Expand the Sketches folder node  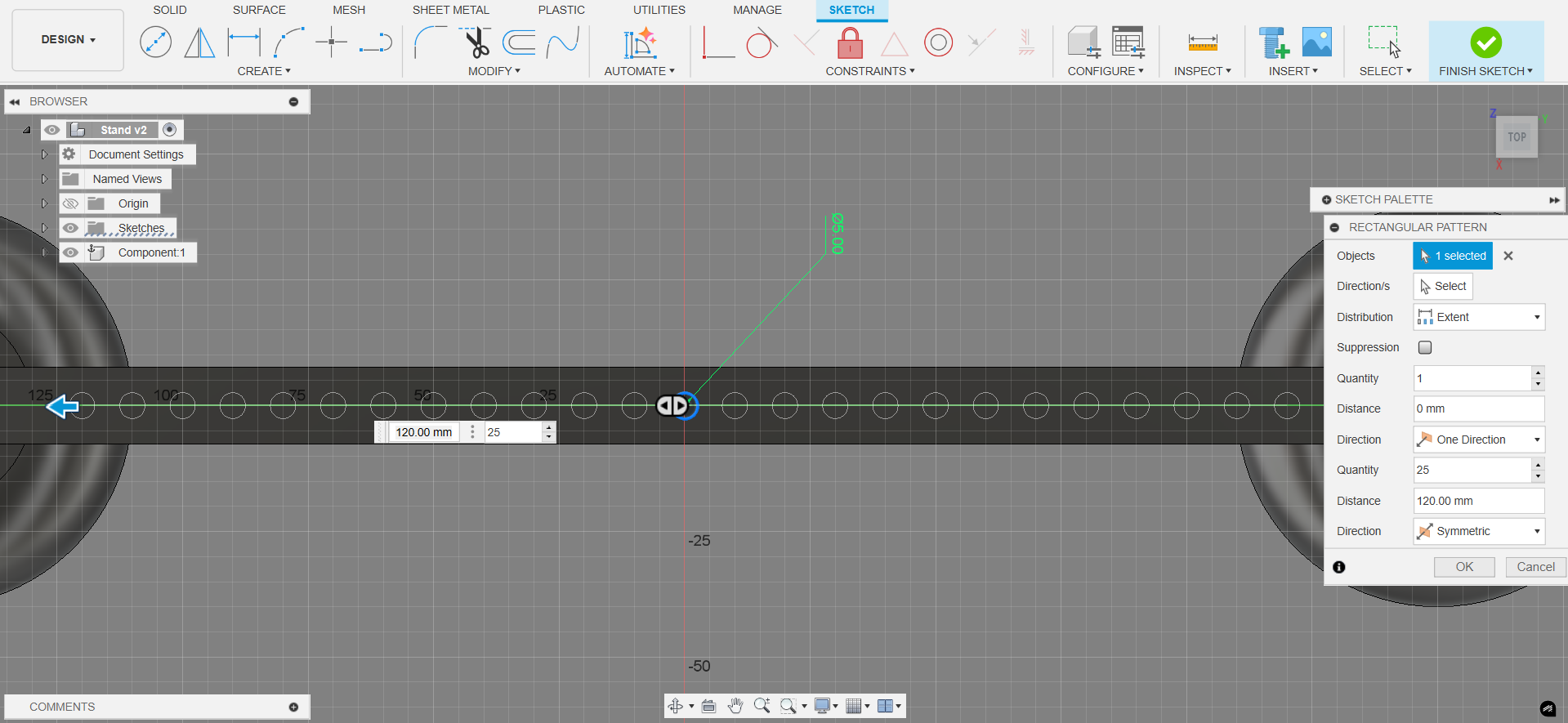[x=45, y=228]
